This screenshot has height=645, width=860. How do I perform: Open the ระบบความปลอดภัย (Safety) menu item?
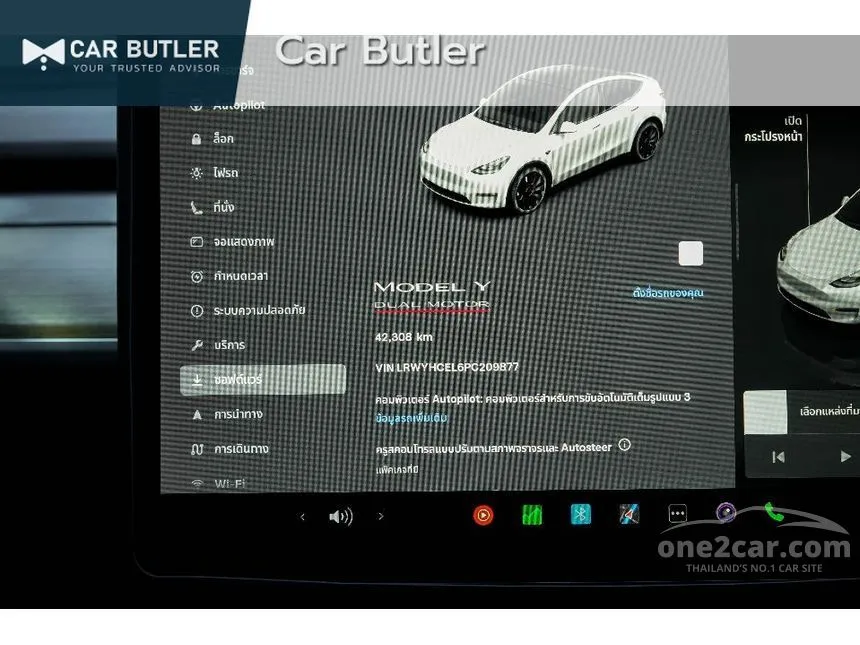click(247, 310)
